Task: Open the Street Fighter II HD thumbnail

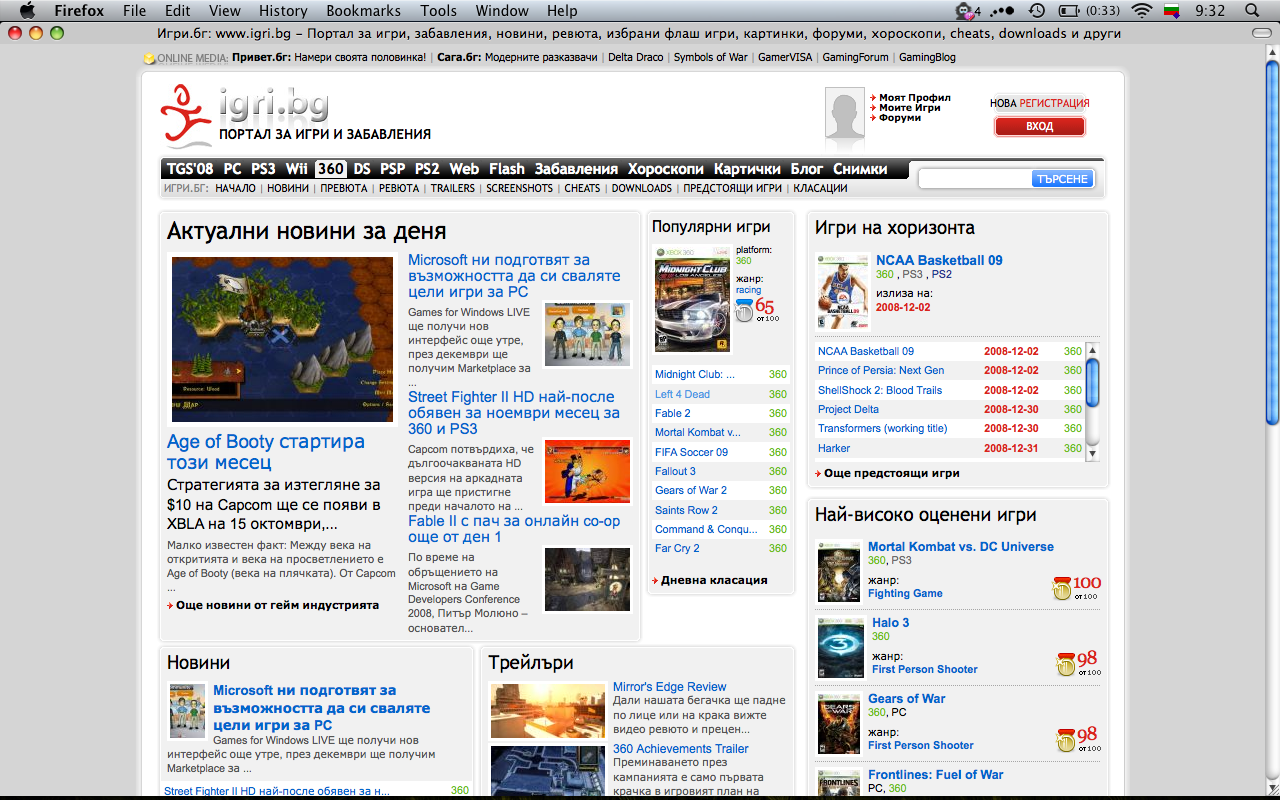Action: 588,471
